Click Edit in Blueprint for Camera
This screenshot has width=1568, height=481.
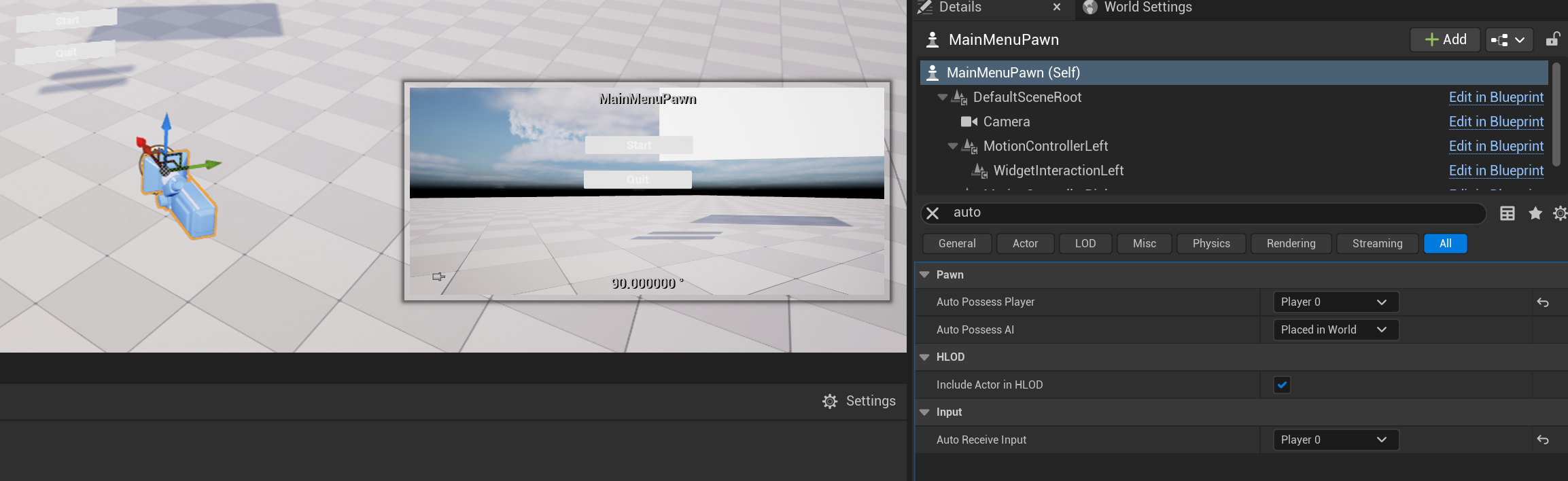[x=1496, y=122]
